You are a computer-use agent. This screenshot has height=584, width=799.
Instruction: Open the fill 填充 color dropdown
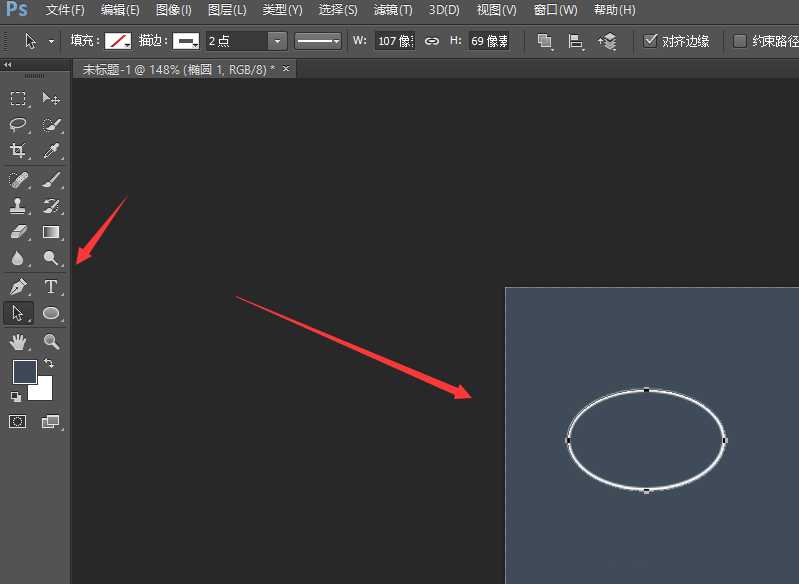[120, 41]
